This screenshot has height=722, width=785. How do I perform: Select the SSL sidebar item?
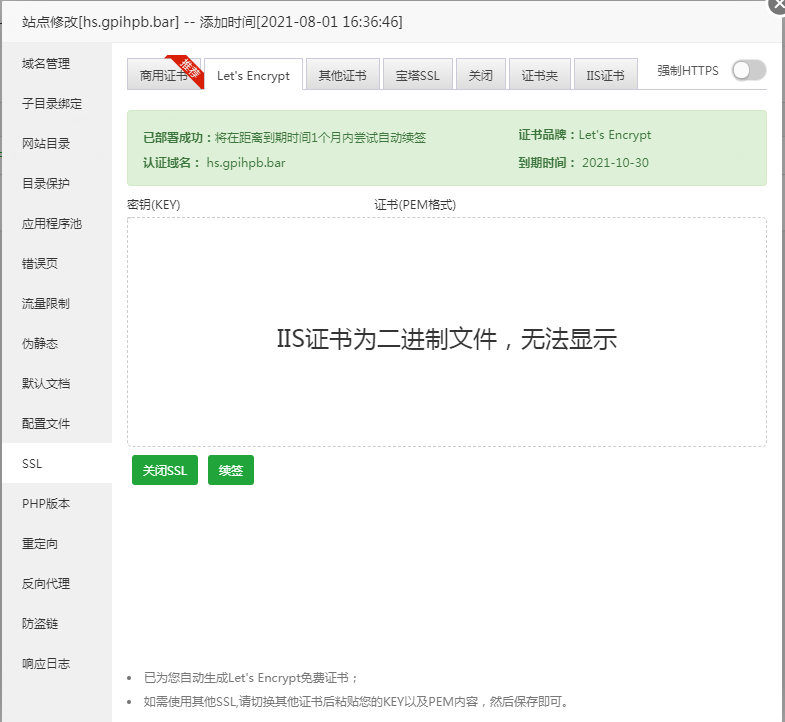(57, 463)
